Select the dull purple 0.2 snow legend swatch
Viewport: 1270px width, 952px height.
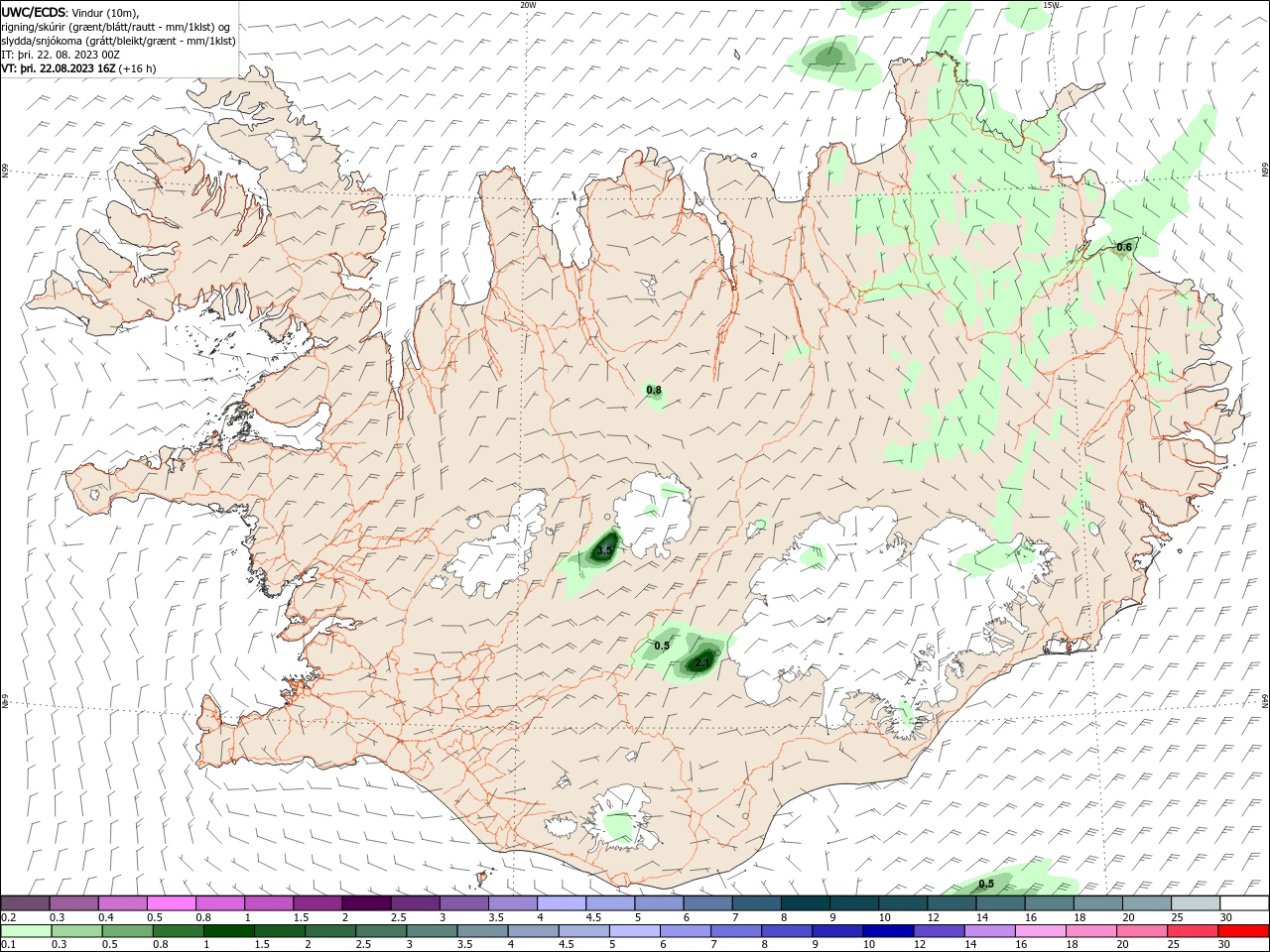pyautogui.click(x=25, y=903)
